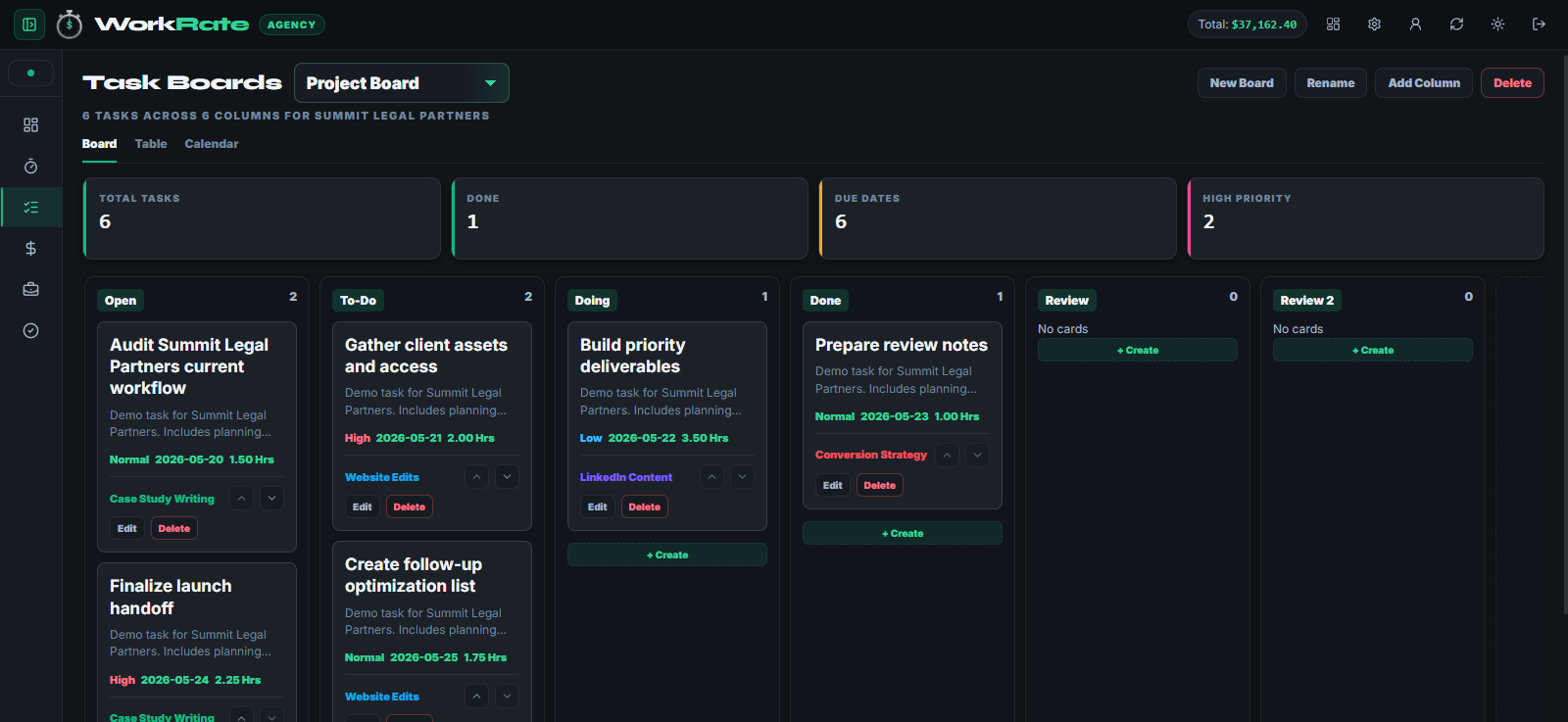Move Audit Summit Legal card down

click(272, 499)
